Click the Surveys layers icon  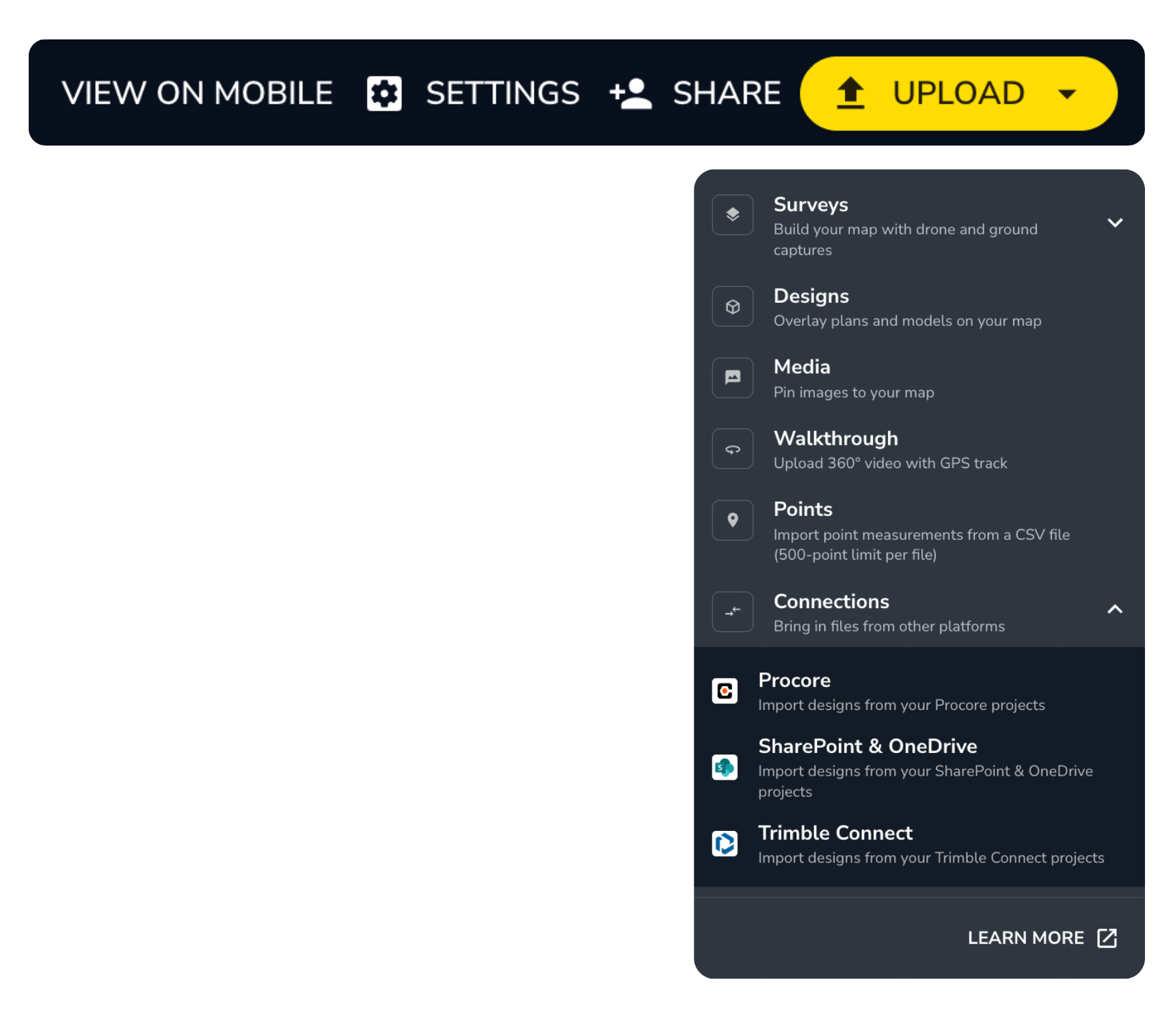click(x=733, y=215)
